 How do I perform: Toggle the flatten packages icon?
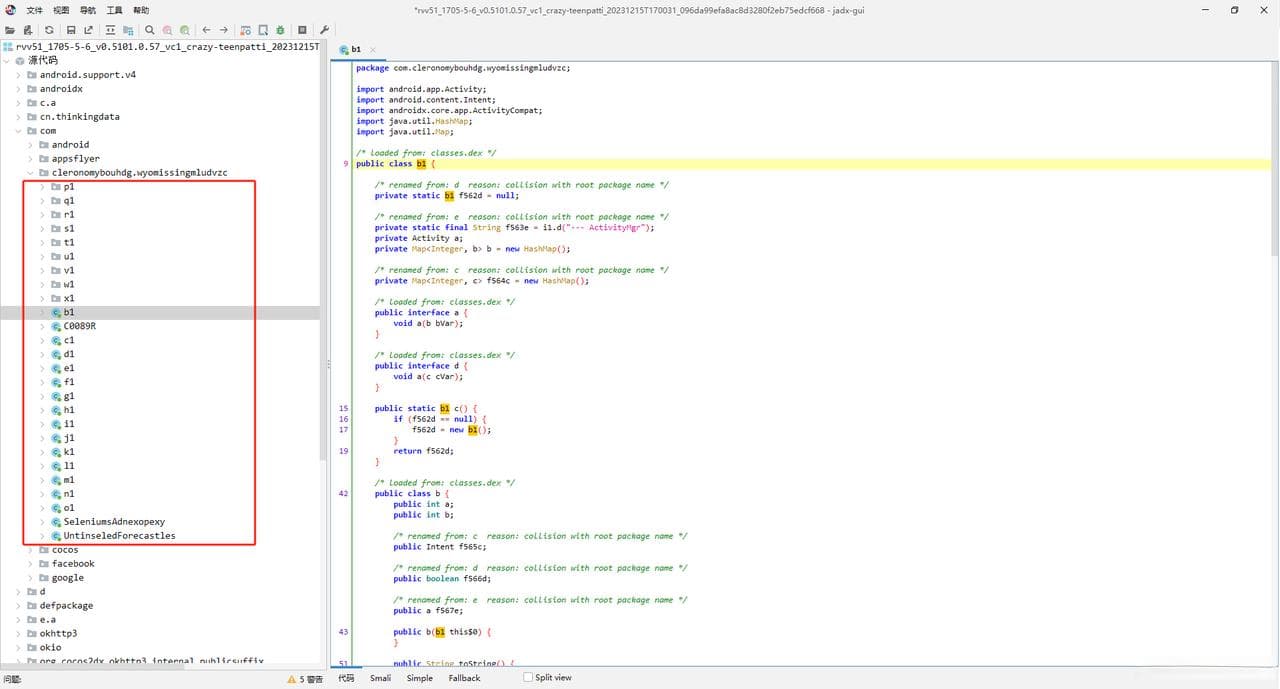[127, 30]
